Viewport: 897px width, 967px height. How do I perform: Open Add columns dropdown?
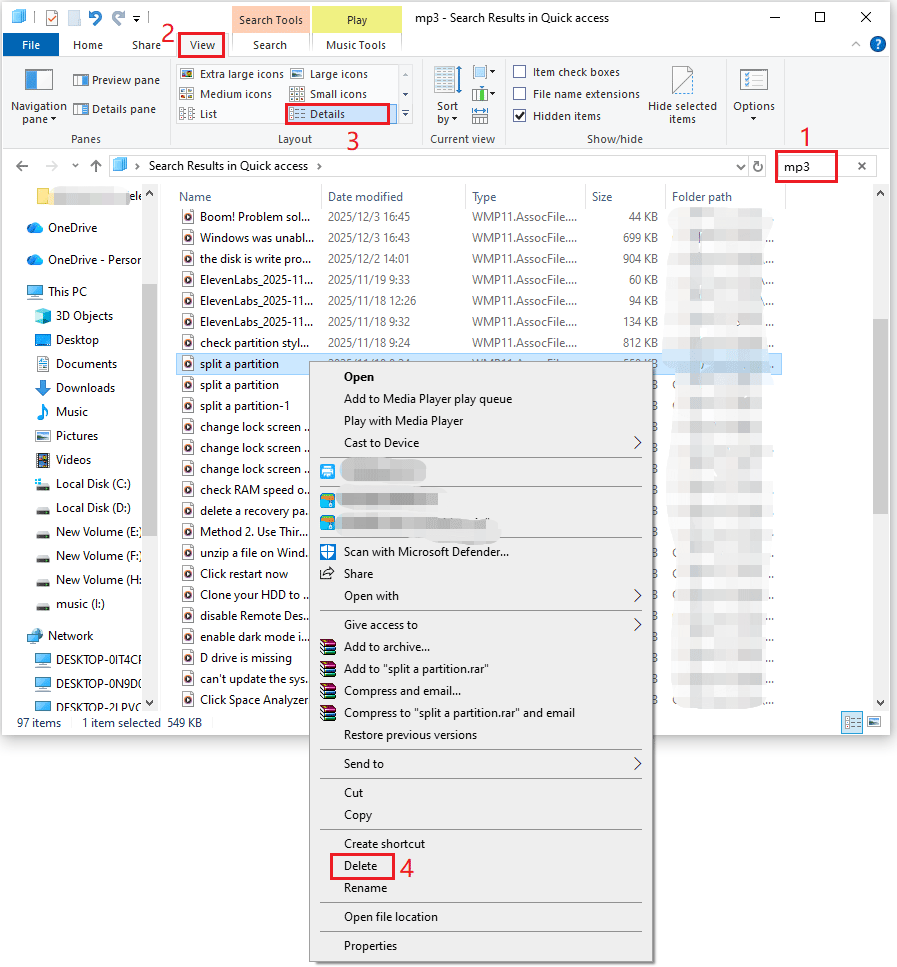coord(484,94)
